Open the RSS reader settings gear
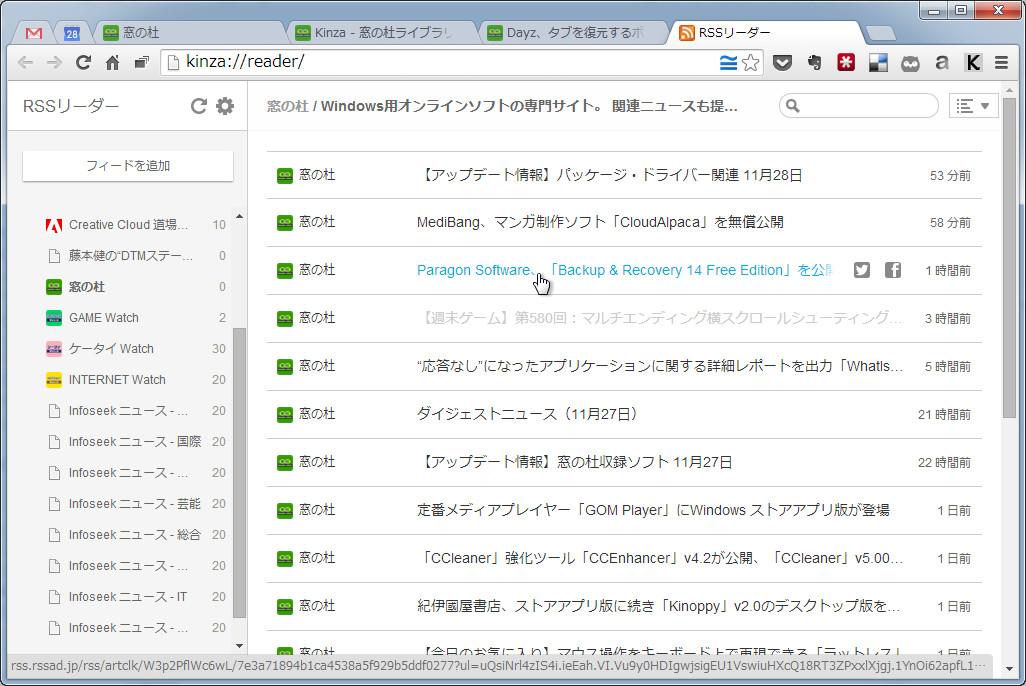Screen dimensions: 1026x686 point(224,106)
